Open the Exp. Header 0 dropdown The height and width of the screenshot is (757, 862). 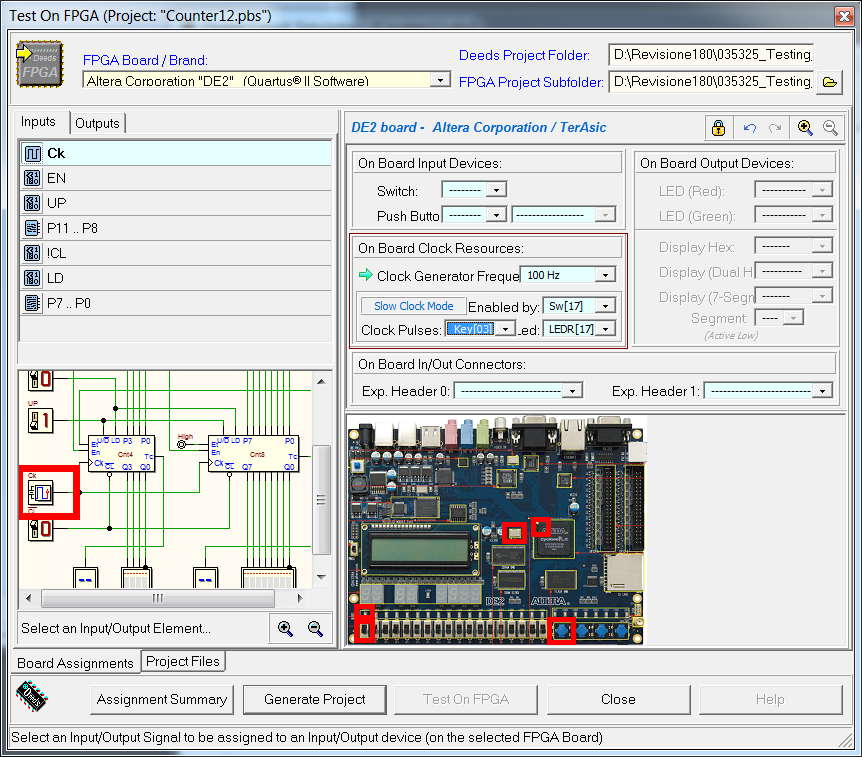(572, 391)
